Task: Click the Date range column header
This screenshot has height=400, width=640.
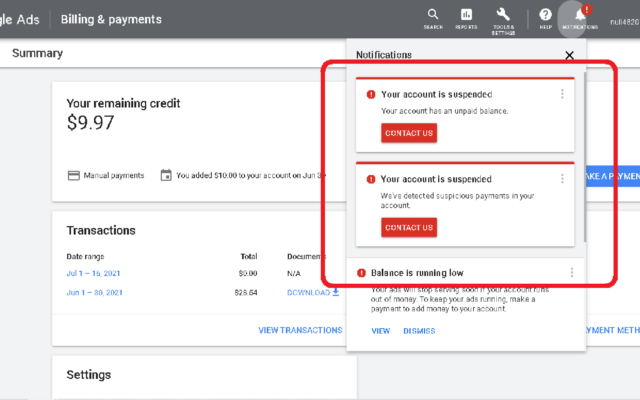Action: 85,256
